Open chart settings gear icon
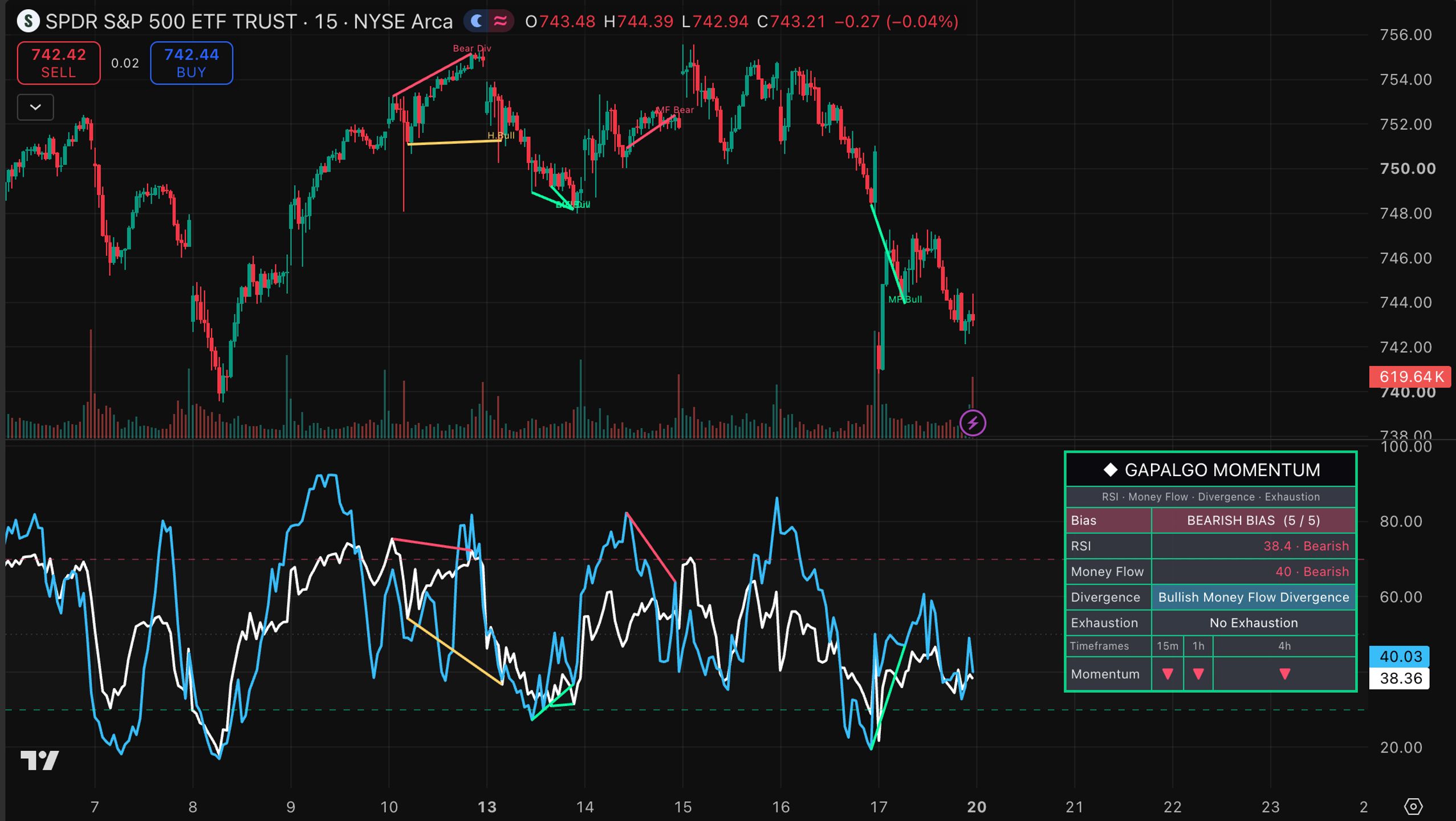 (1413, 807)
